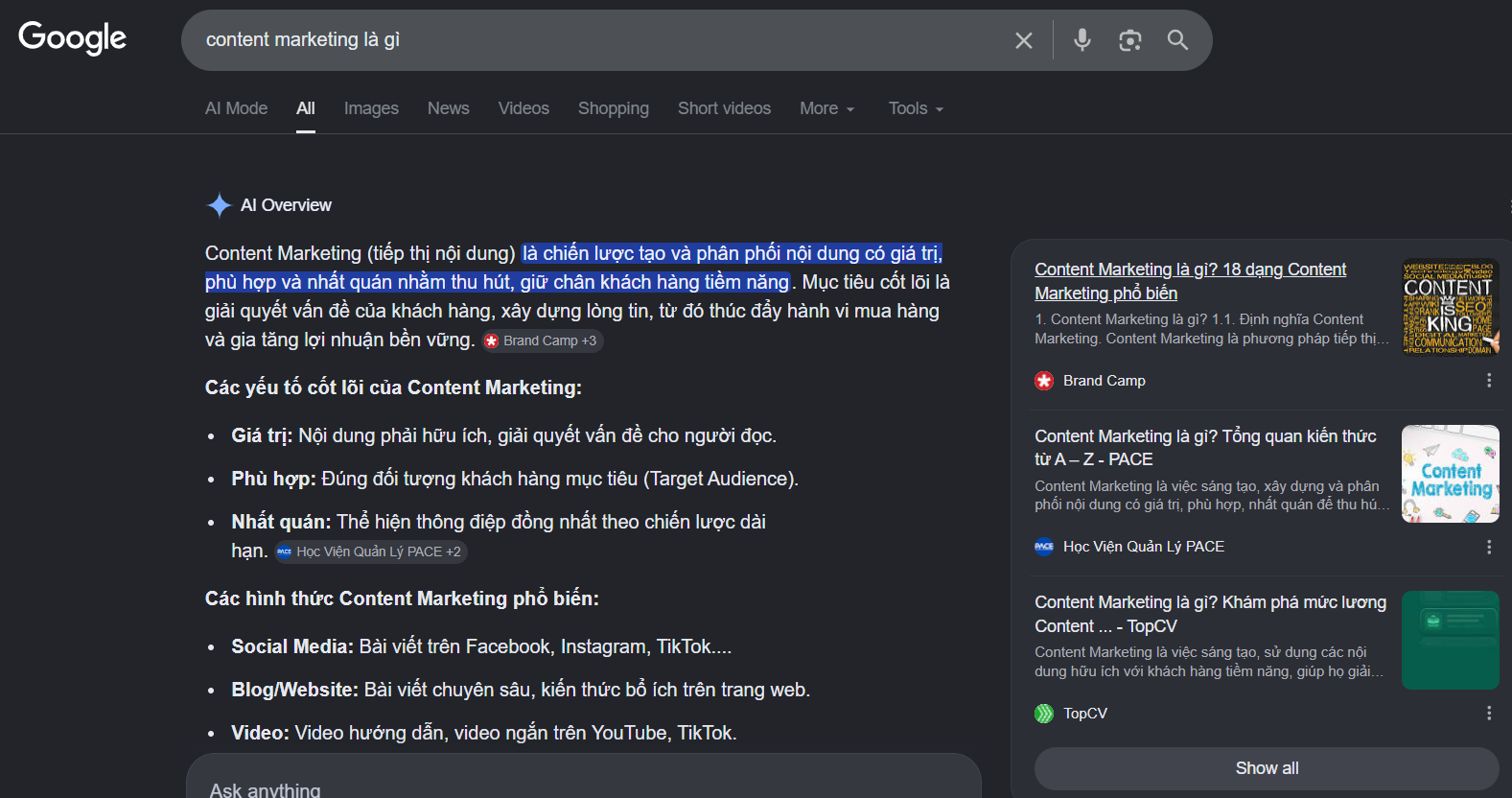Click 'Các hình thức Content Marketing phổ biến:' heading
1512x798 pixels.
402,598
